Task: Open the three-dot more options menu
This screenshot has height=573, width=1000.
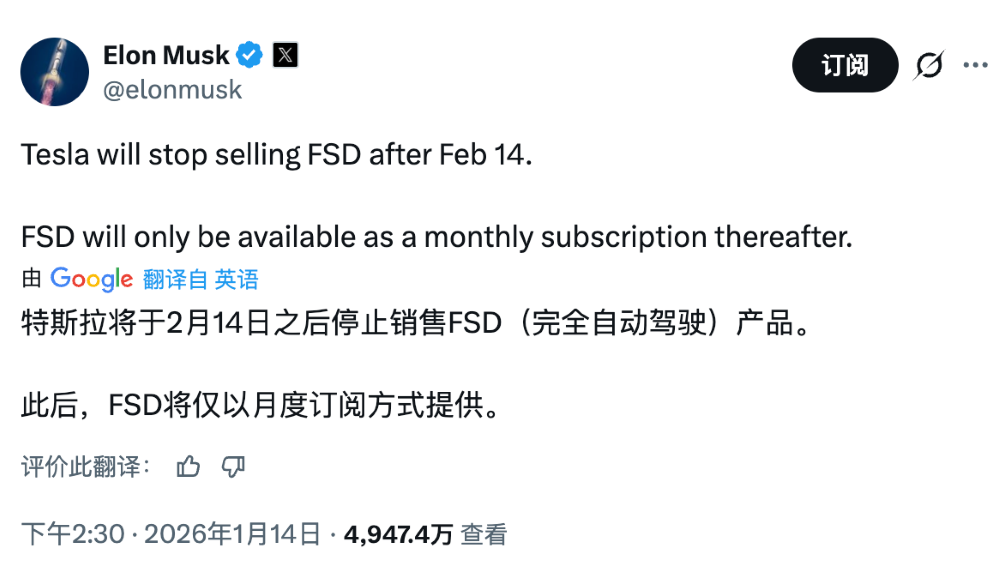Action: click(975, 66)
